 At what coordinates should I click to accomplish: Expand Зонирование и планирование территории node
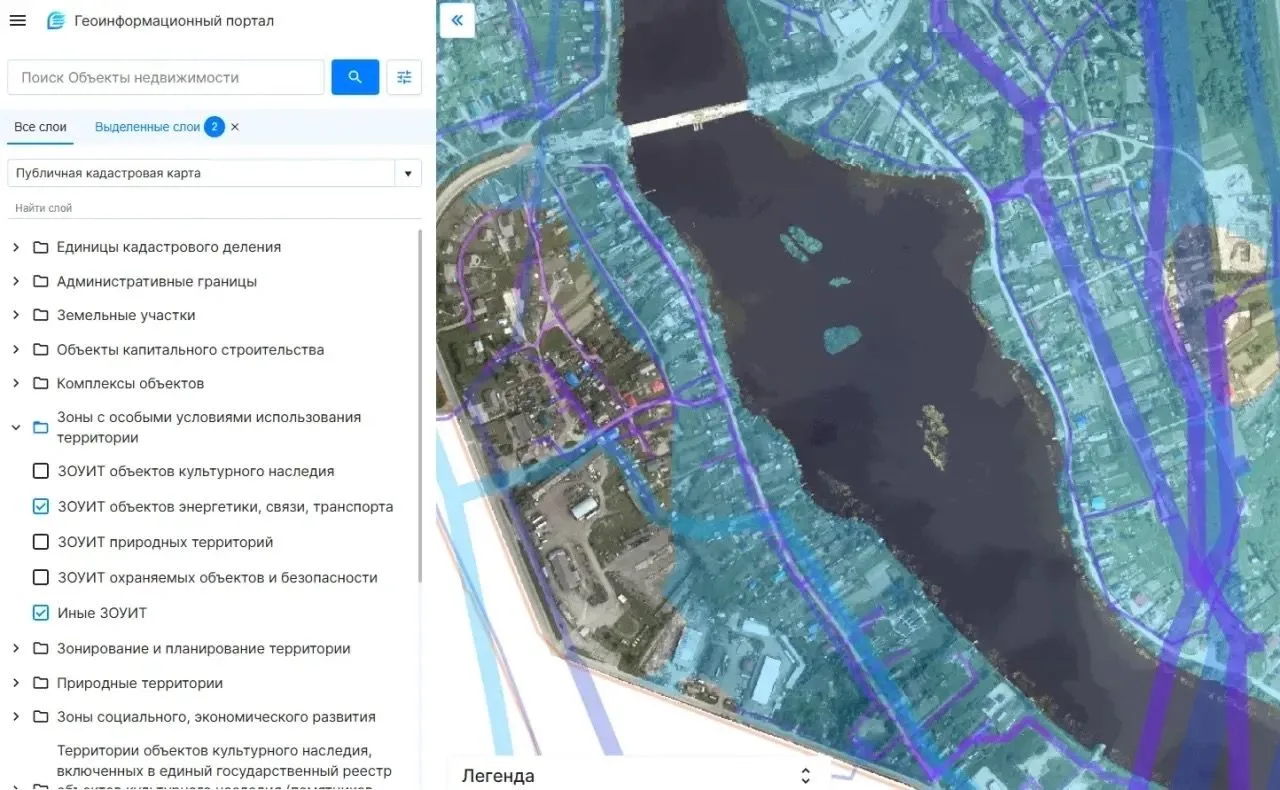pyautogui.click(x=16, y=648)
